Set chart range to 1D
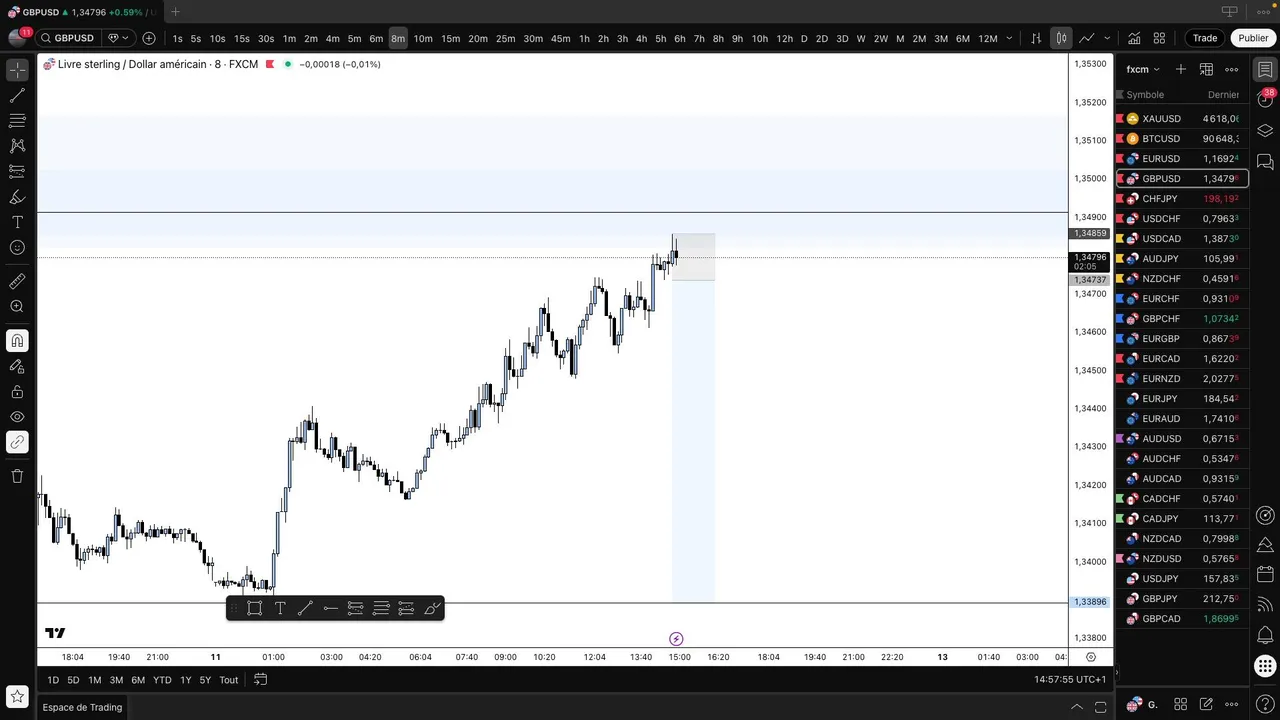 tap(53, 680)
